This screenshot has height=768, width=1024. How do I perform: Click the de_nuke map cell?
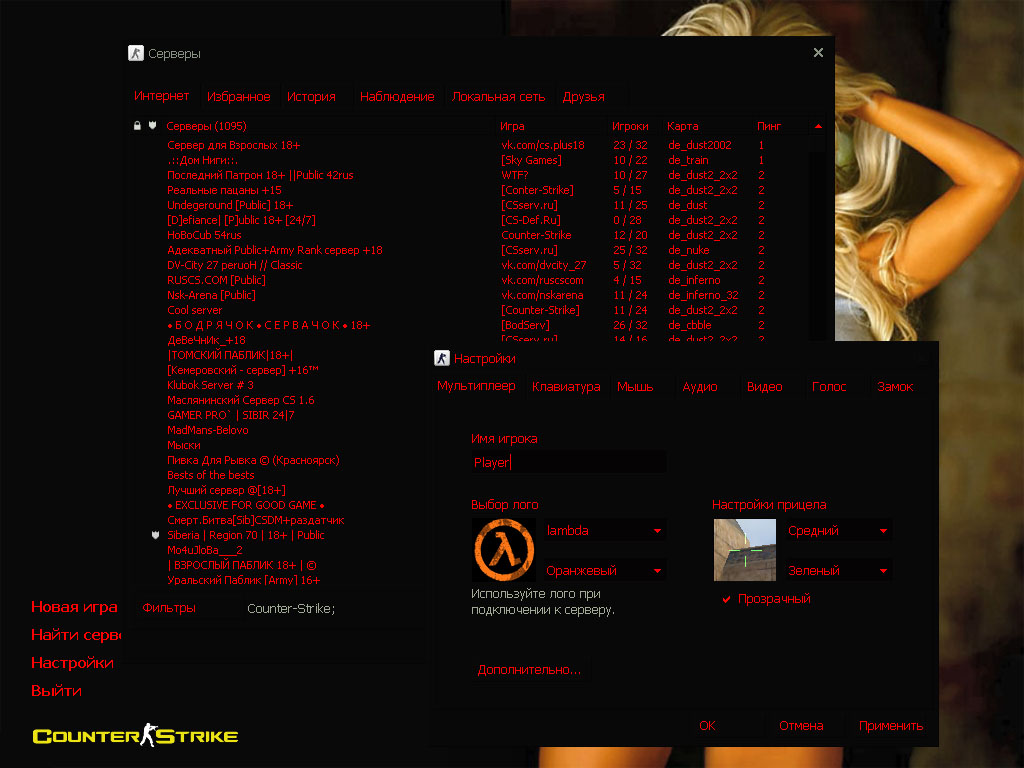point(688,250)
